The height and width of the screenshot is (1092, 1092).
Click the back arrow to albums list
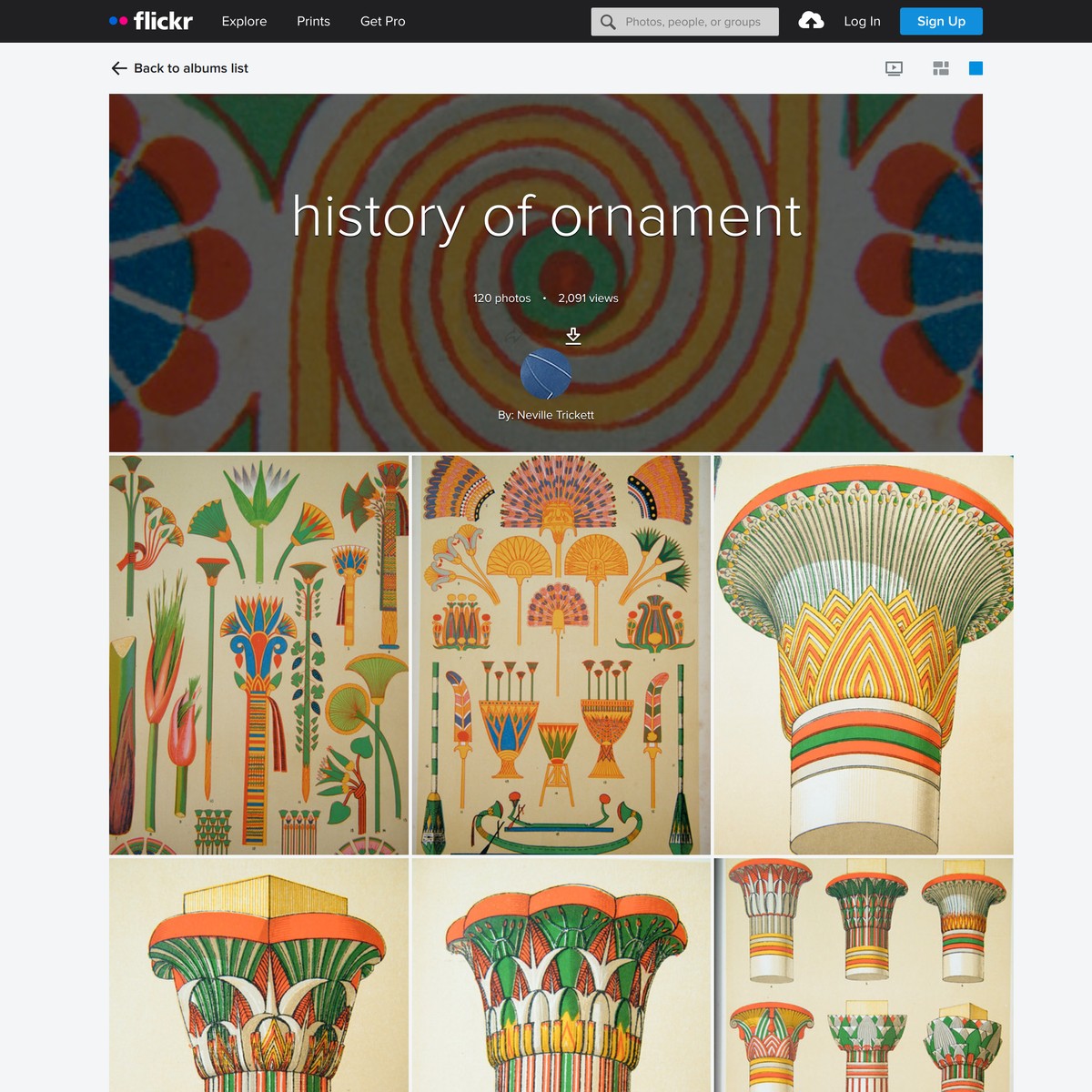[119, 68]
